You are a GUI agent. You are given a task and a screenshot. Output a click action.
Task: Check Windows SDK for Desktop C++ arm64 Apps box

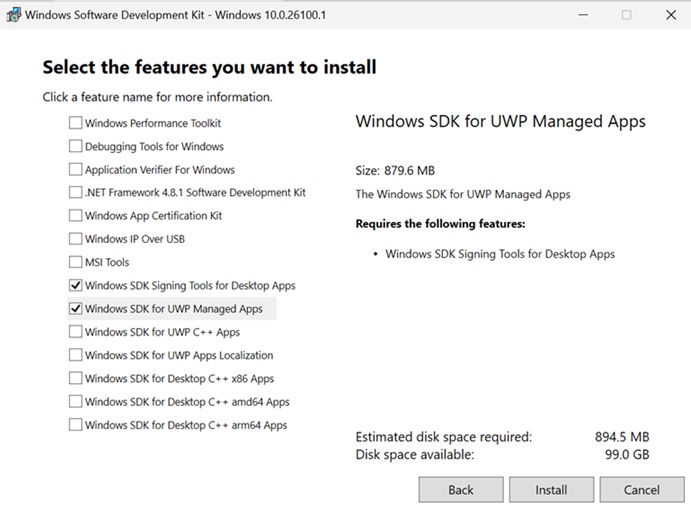[75, 424]
